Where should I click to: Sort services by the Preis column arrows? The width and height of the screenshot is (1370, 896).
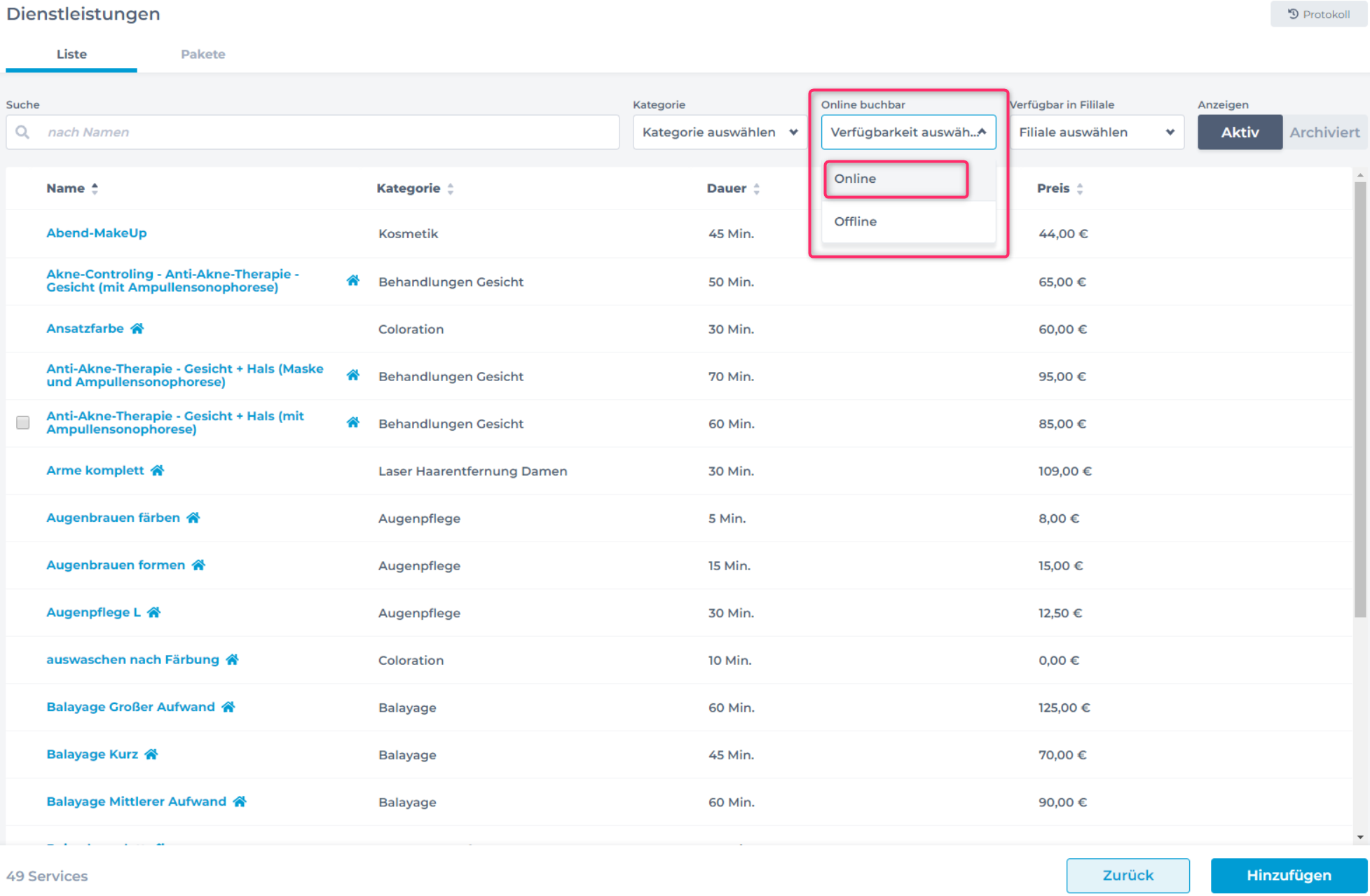1080,188
